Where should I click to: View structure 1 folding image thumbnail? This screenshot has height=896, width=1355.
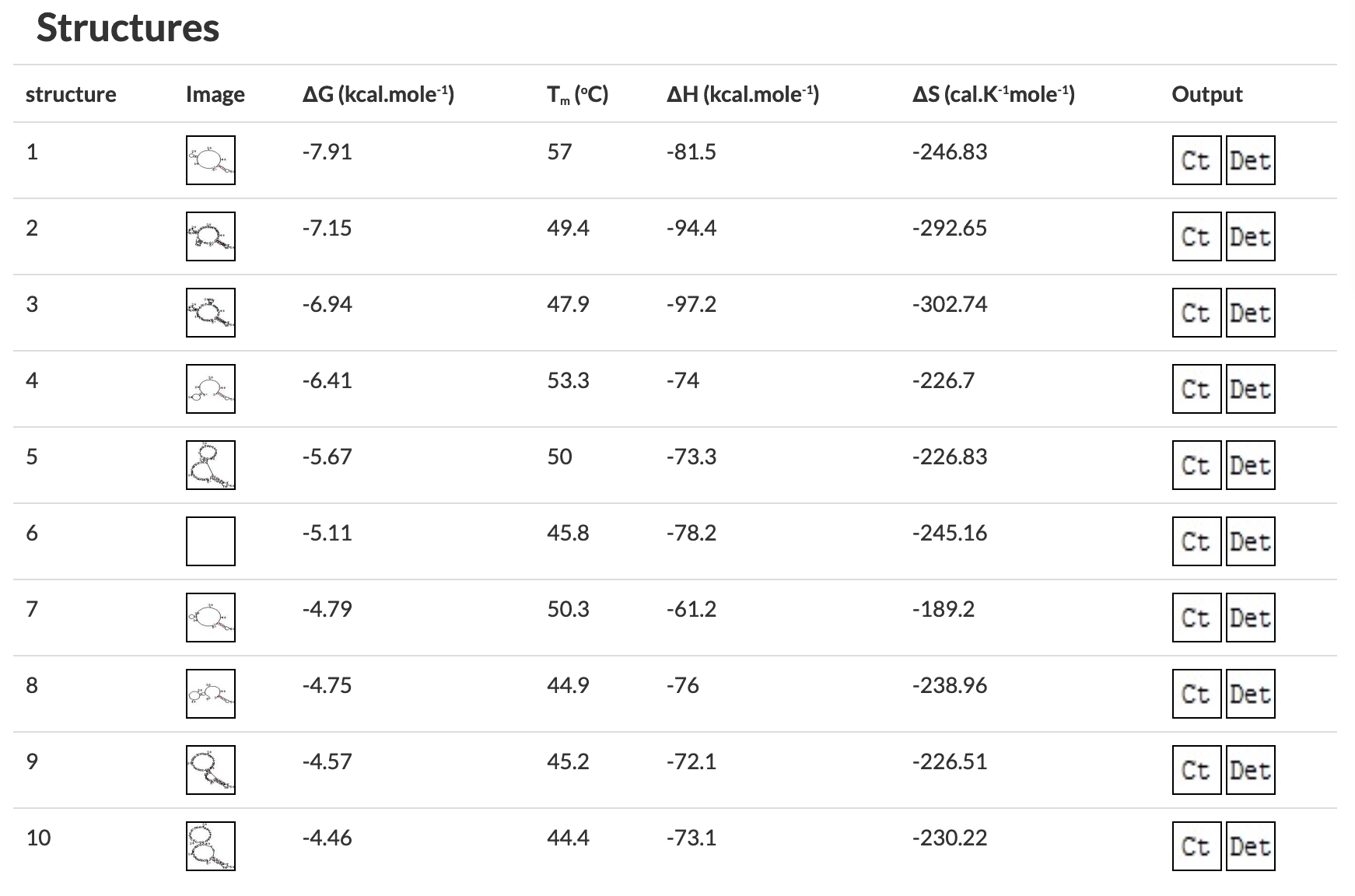pos(211,160)
